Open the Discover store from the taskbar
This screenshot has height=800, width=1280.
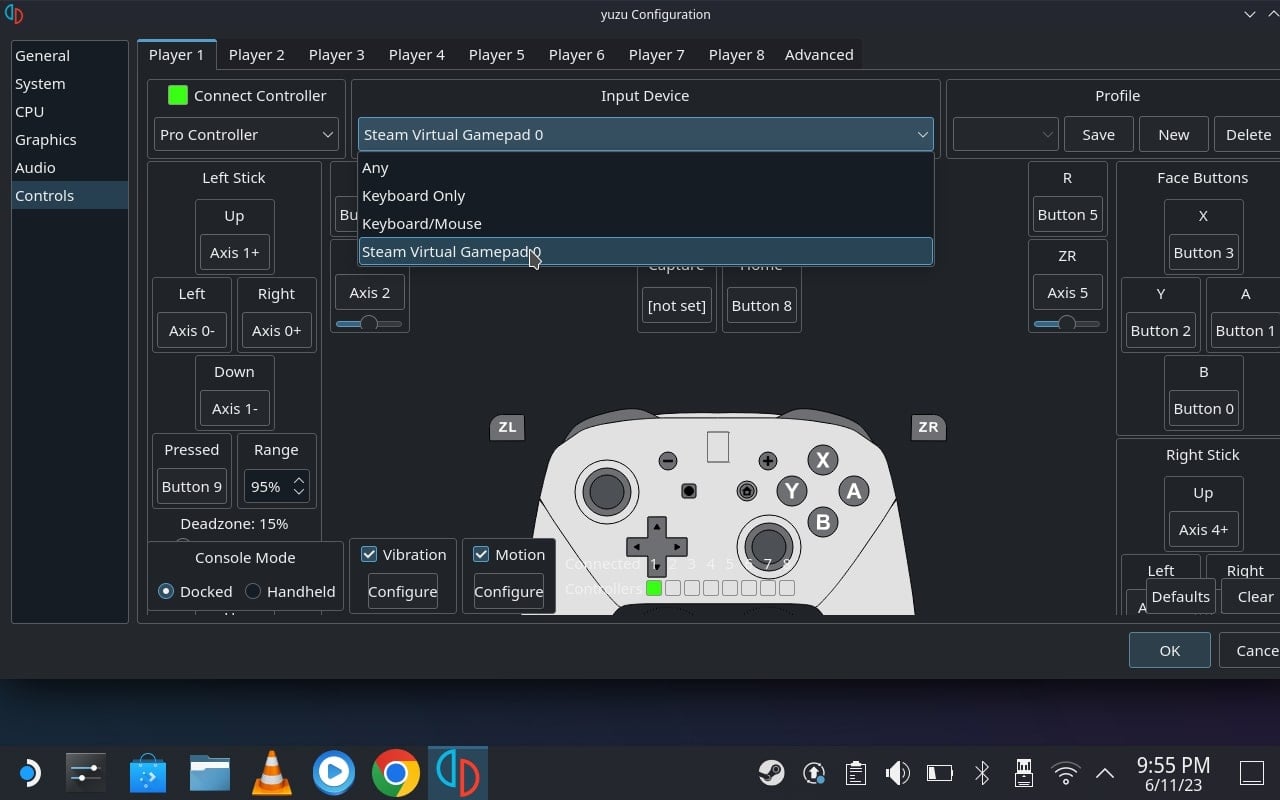click(x=148, y=772)
